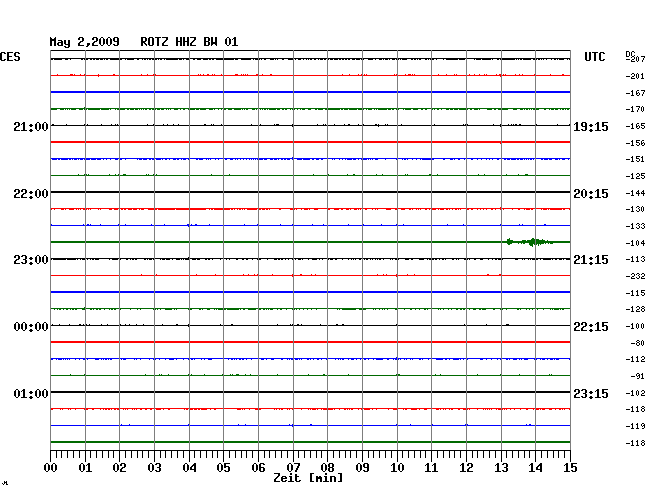Click the "19:15" UTC time label

click(591, 127)
